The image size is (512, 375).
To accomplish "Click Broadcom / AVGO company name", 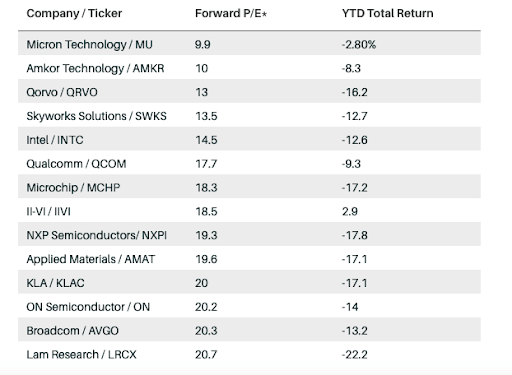I will click(73, 331).
